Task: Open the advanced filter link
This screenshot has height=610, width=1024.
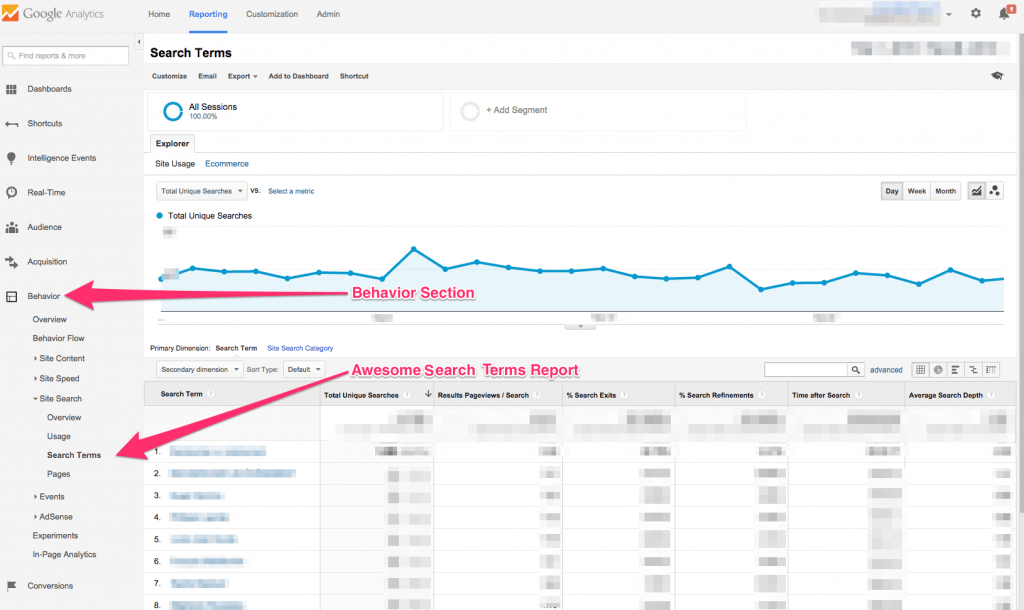Action: click(x=886, y=370)
